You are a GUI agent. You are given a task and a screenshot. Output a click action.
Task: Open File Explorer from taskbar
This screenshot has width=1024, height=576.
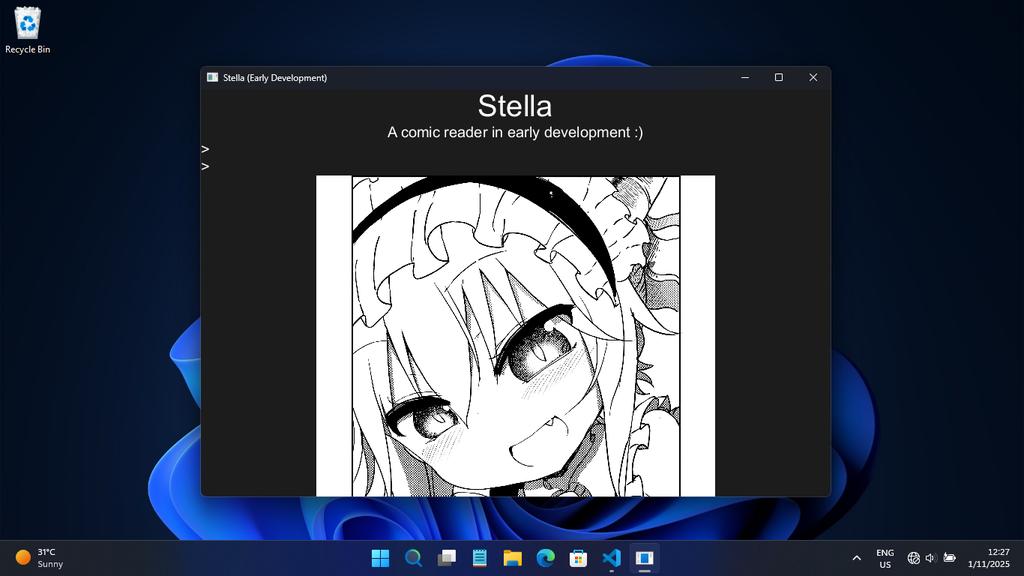click(513, 558)
